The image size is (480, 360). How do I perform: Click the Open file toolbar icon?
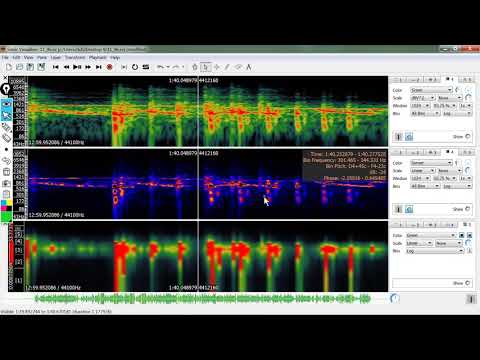tap(19, 67)
